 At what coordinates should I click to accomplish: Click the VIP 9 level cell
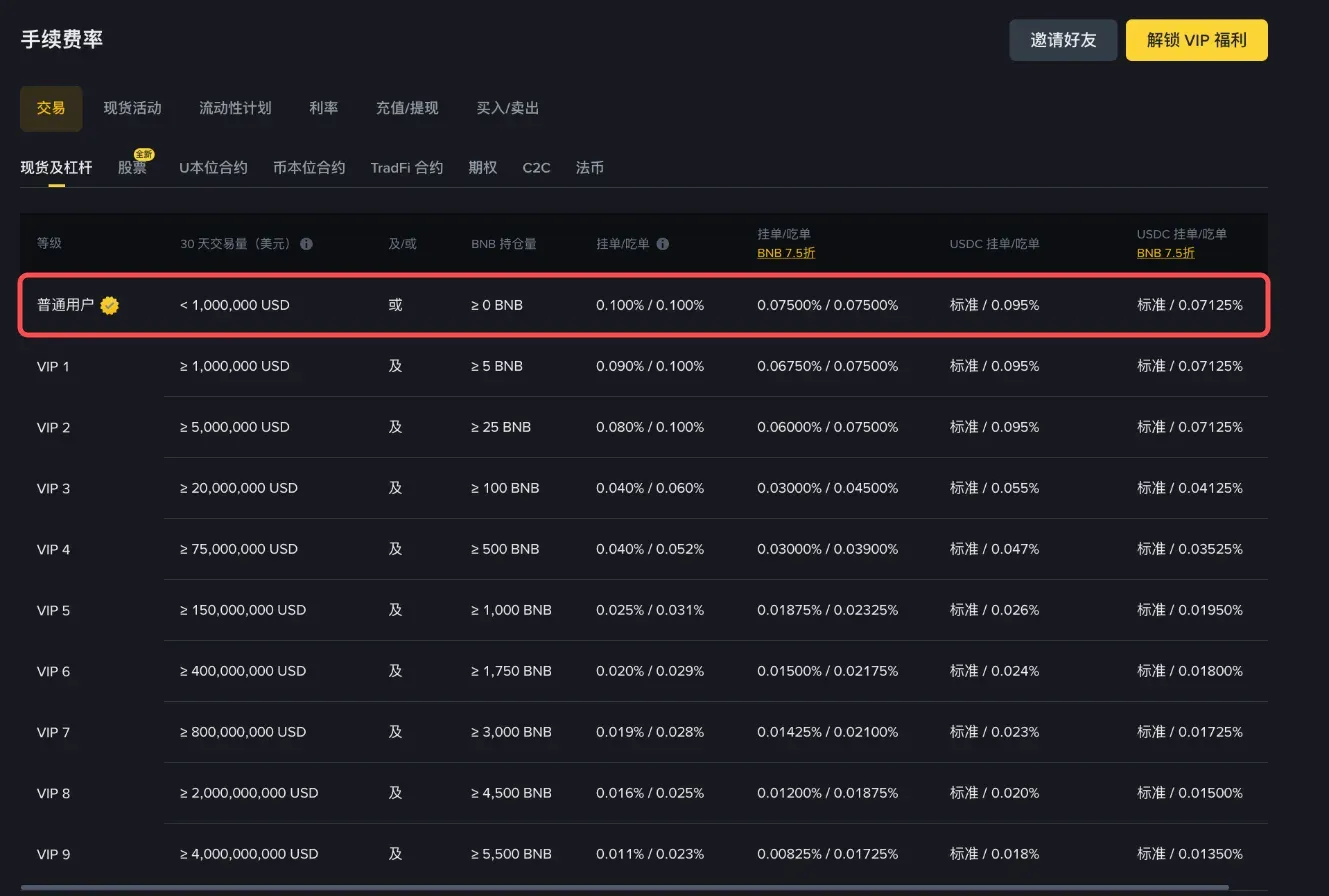pyautogui.click(x=54, y=854)
